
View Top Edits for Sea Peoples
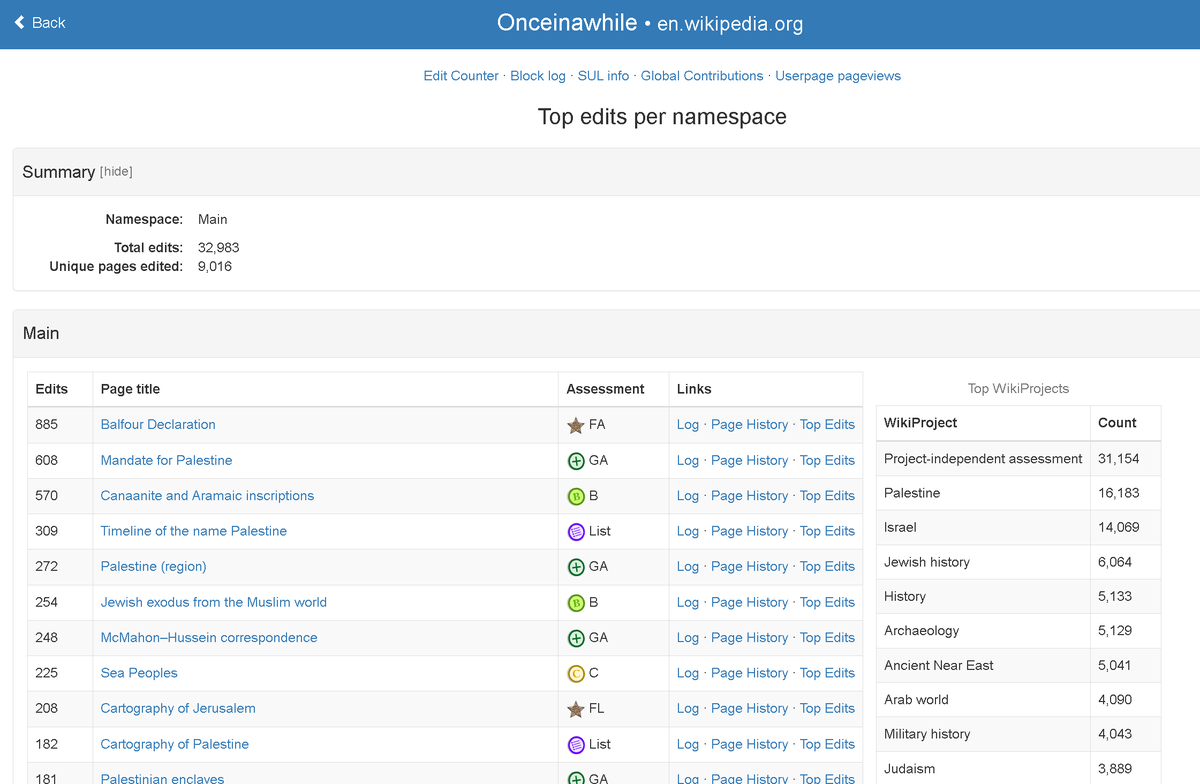pos(827,673)
